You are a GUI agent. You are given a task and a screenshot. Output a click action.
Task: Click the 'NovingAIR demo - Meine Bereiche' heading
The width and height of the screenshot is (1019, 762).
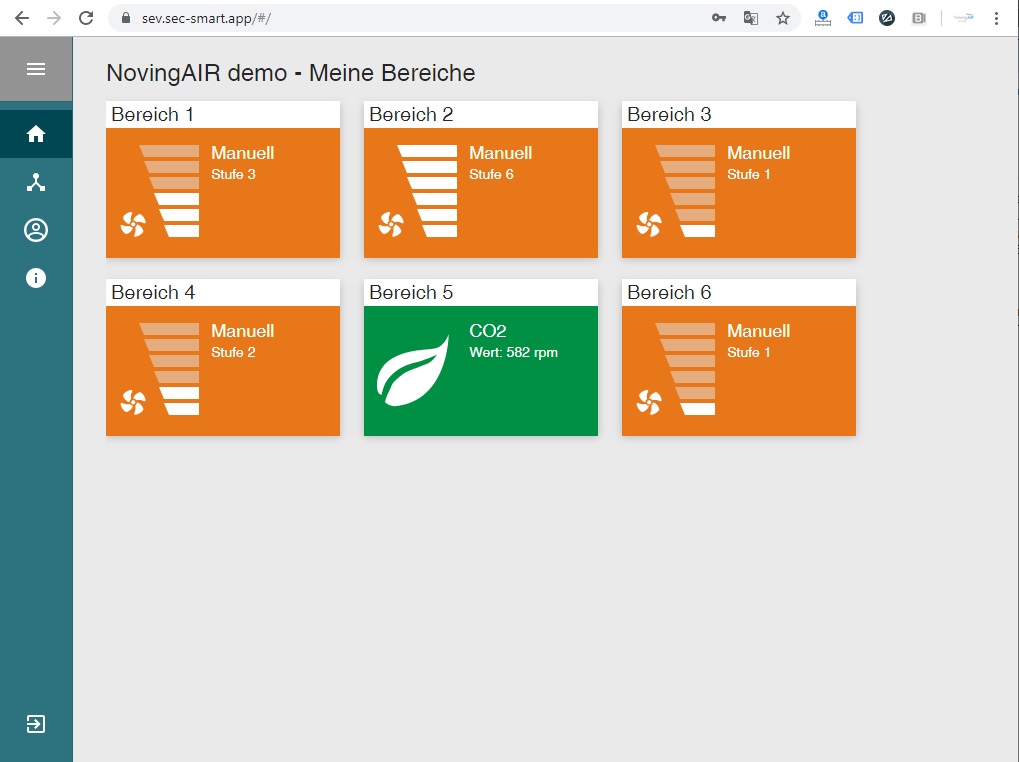coord(290,73)
